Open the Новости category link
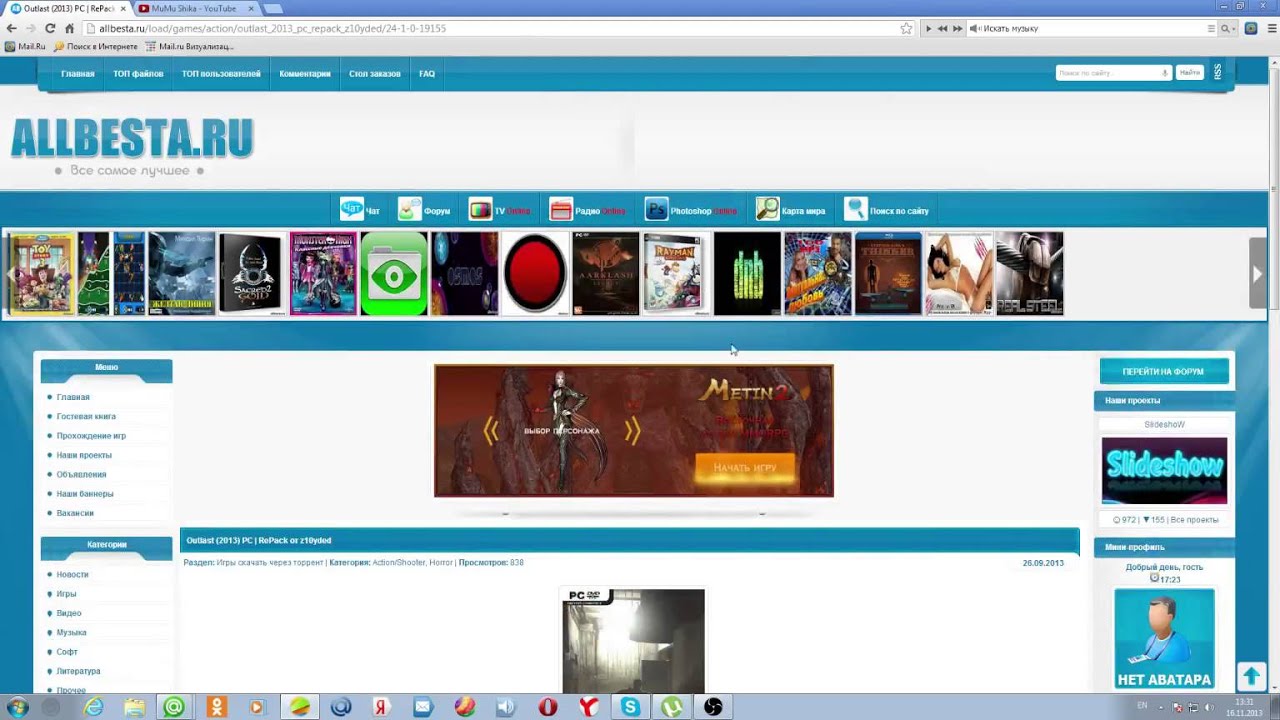1280x720 pixels. (72, 574)
